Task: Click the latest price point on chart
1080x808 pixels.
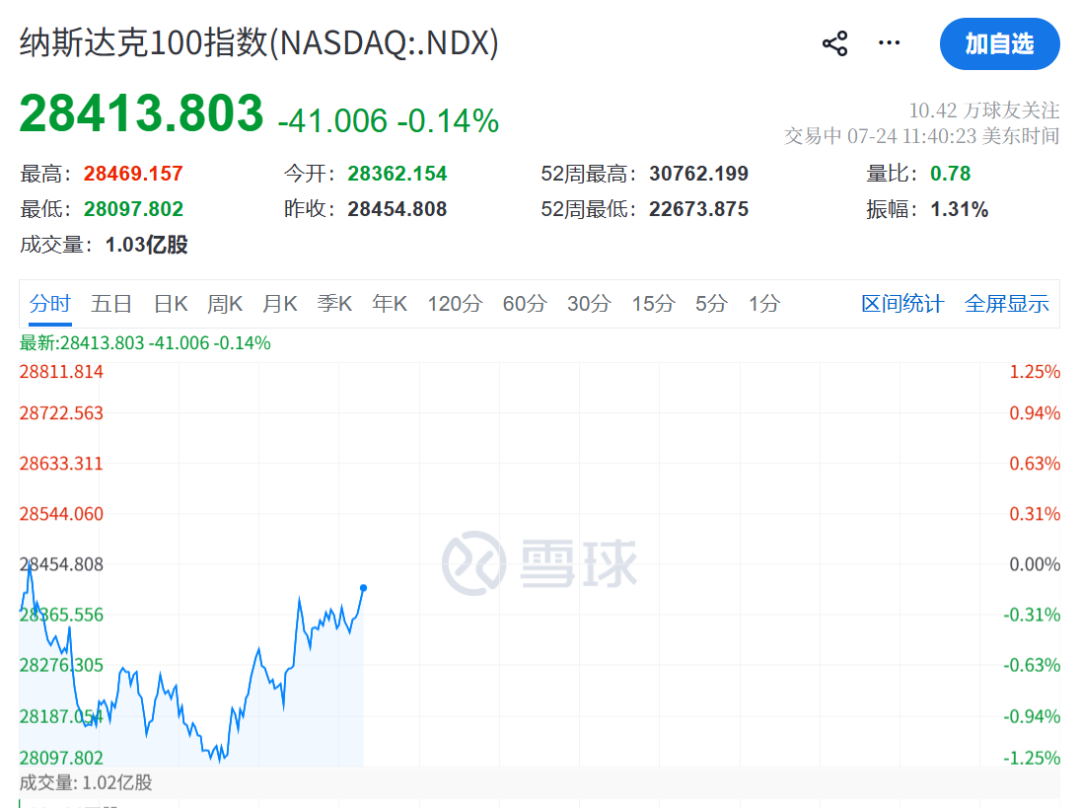Action: [x=363, y=588]
